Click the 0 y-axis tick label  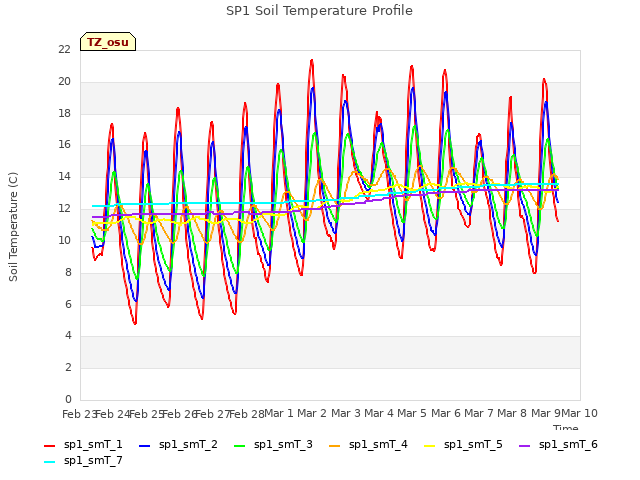coord(68,399)
